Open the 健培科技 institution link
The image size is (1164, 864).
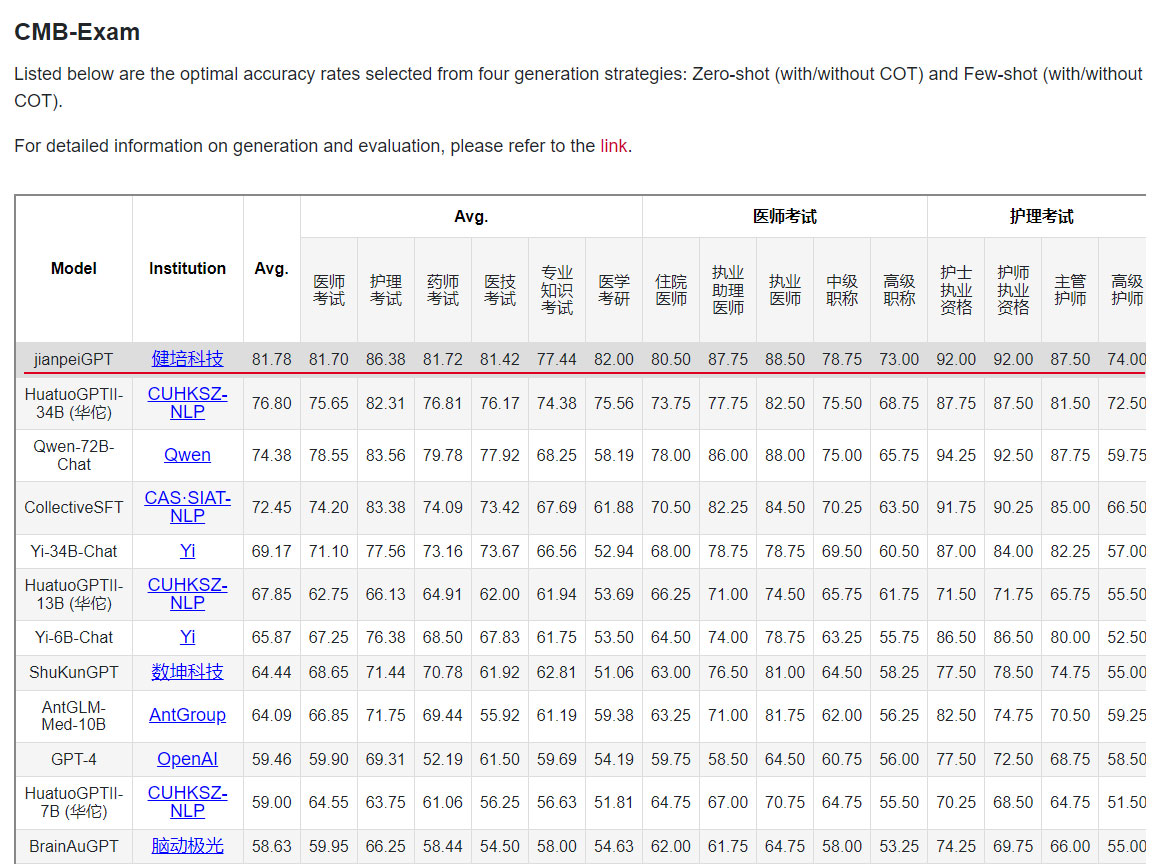pyautogui.click(x=187, y=359)
